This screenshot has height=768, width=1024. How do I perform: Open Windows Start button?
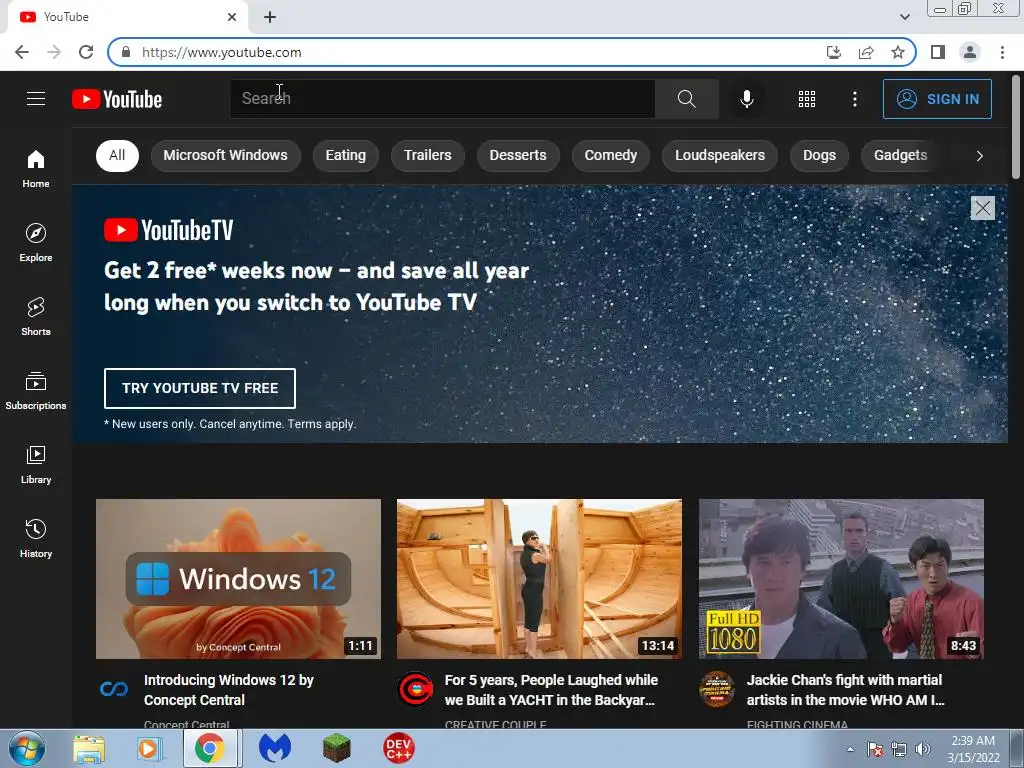(26, 748)
